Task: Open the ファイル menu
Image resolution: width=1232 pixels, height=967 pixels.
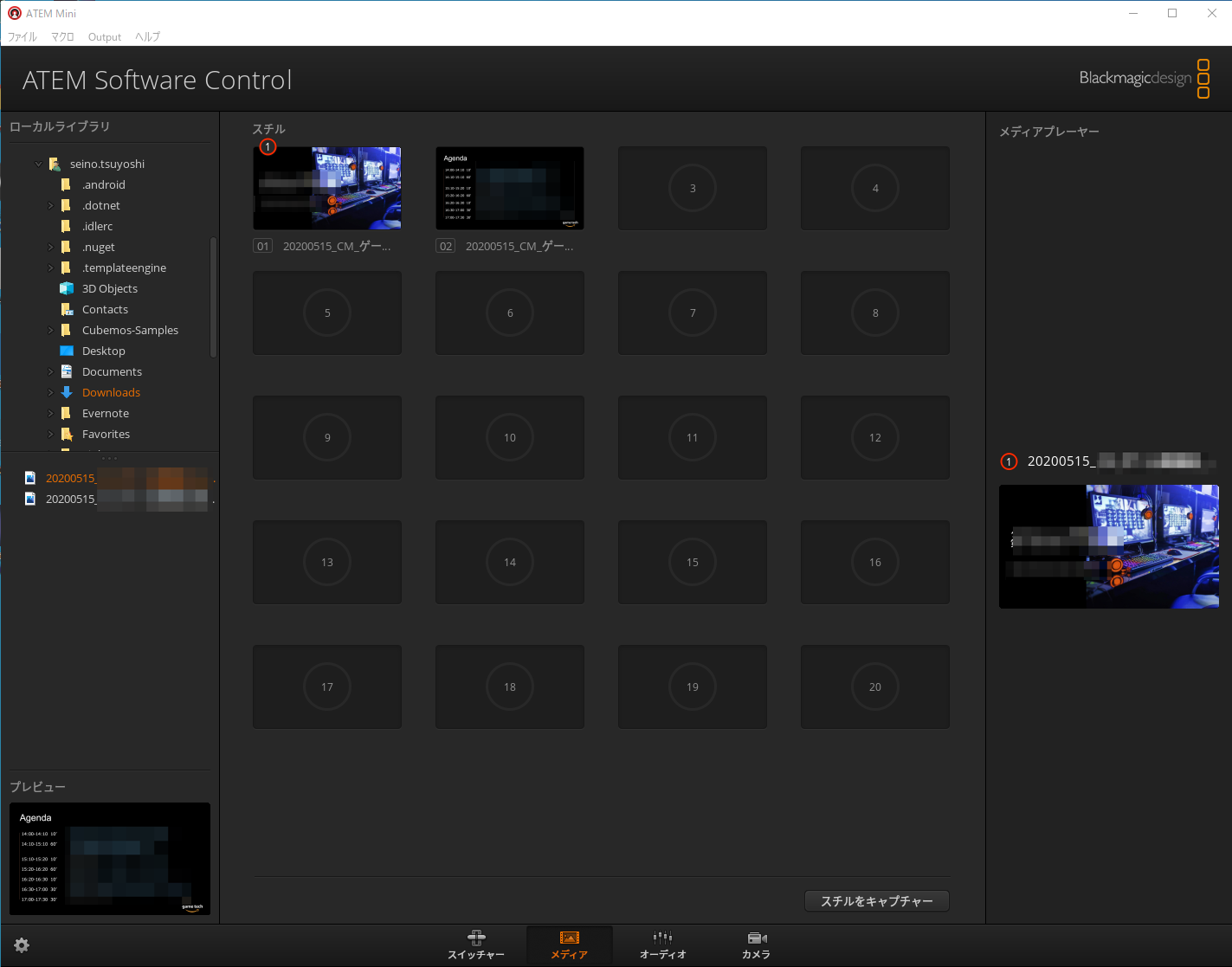Action: [x=23, y=37]
